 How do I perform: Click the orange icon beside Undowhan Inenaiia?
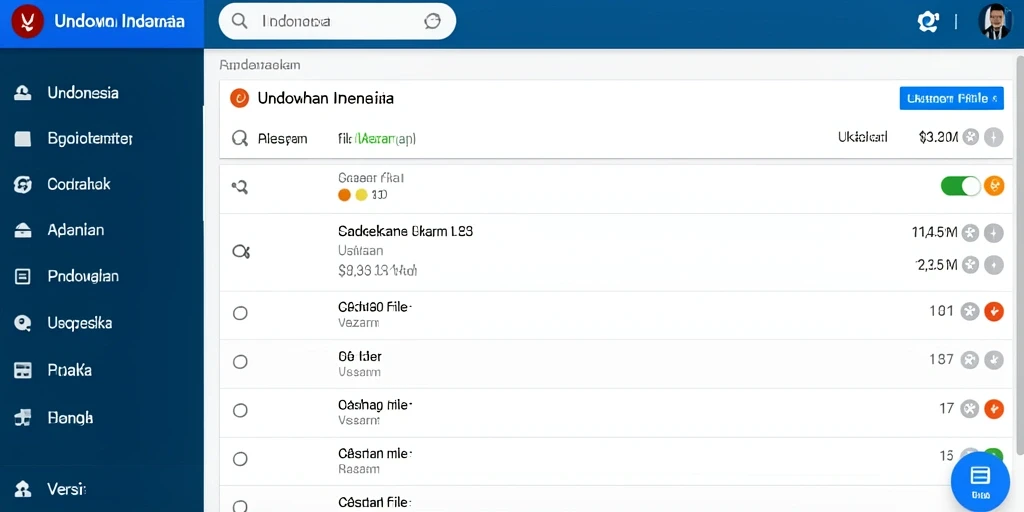[240, 98]
